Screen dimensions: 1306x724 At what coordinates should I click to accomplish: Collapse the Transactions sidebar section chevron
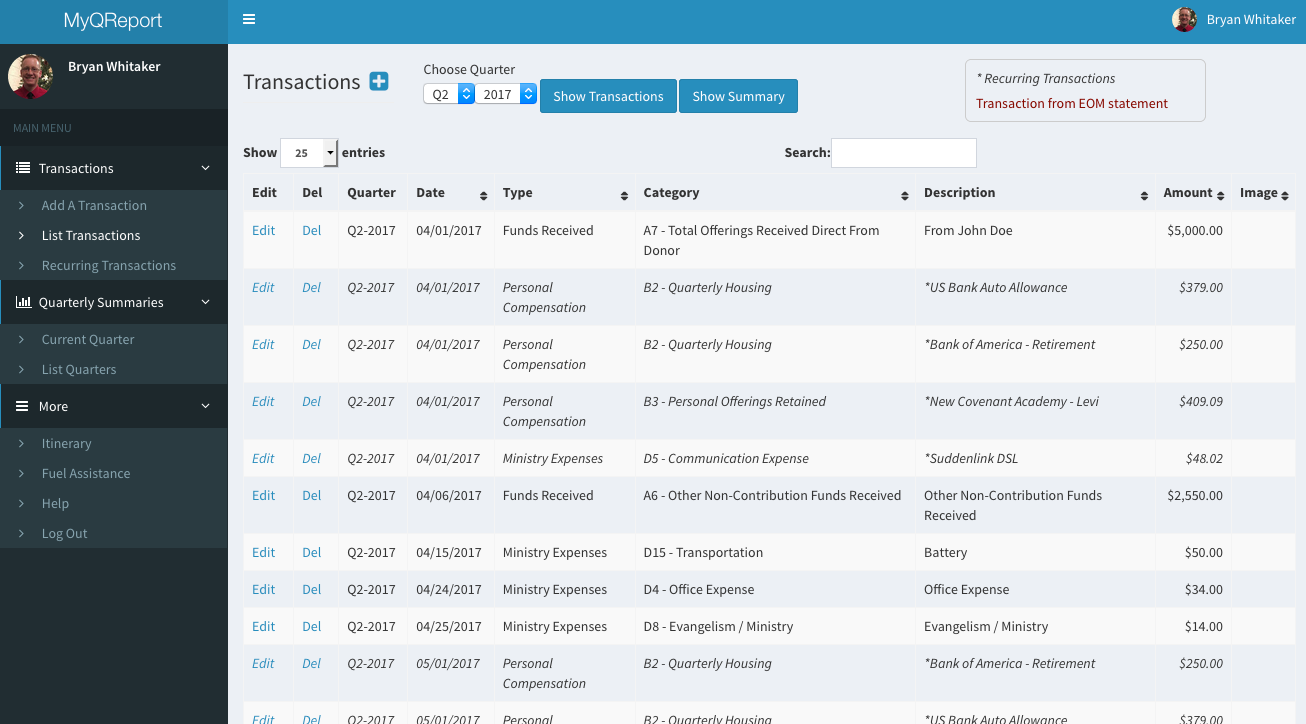(206, 168)
